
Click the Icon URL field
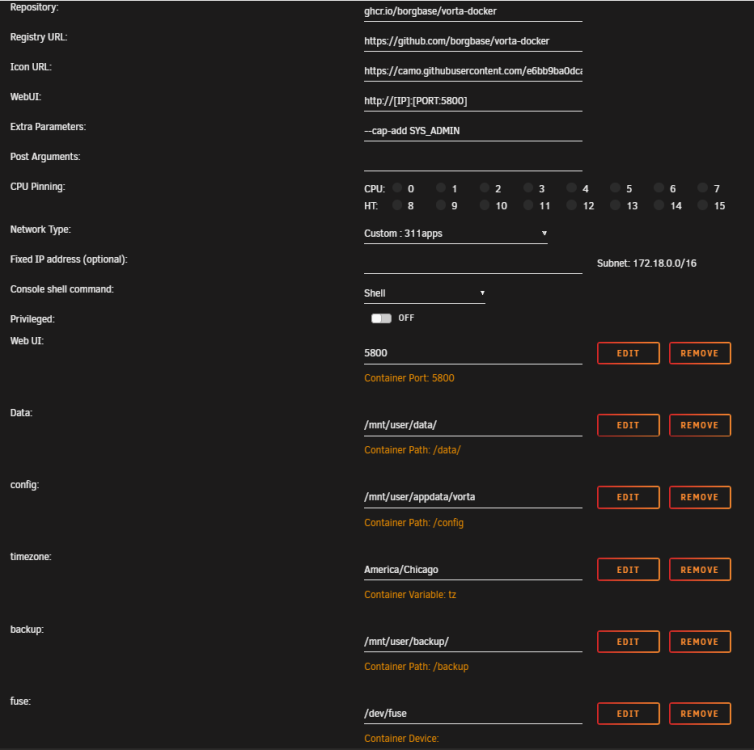(x=473, y=72)
